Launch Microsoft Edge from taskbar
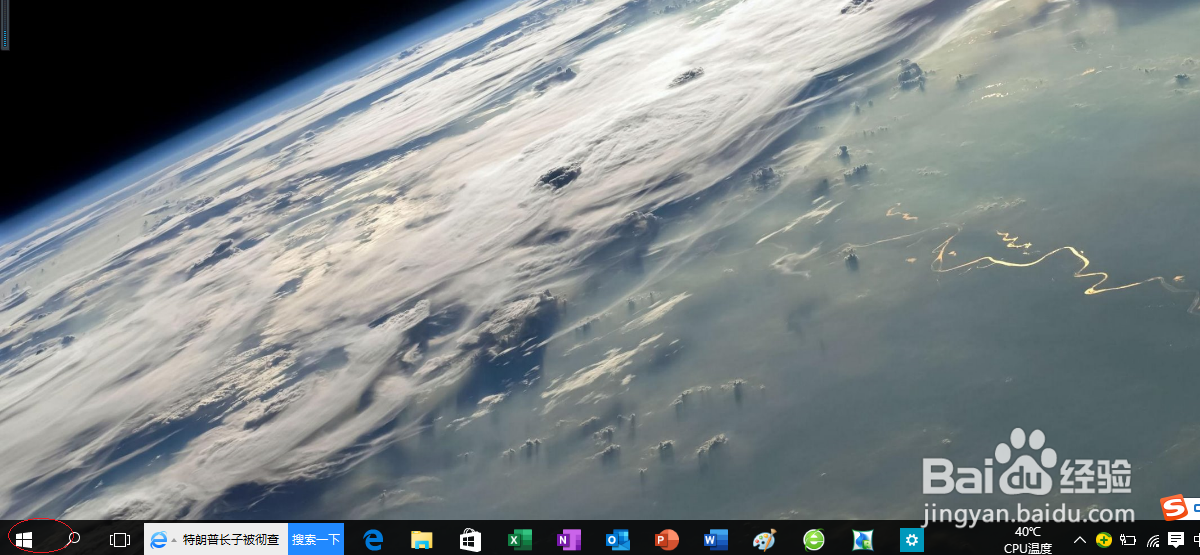The image size is (1200, 555). 373,540
